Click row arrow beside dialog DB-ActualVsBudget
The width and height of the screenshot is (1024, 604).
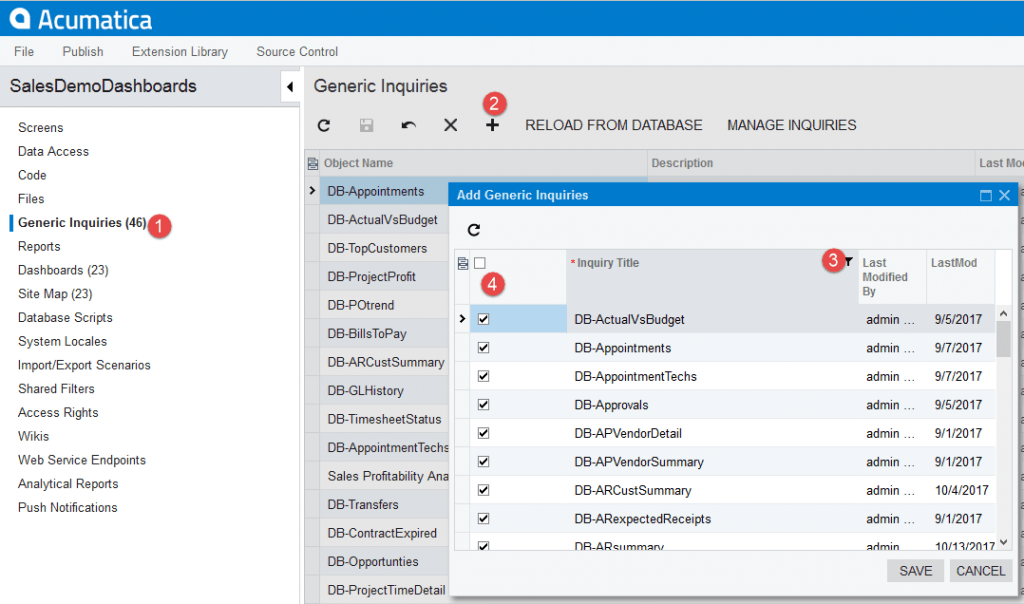[x=462, y=319]
